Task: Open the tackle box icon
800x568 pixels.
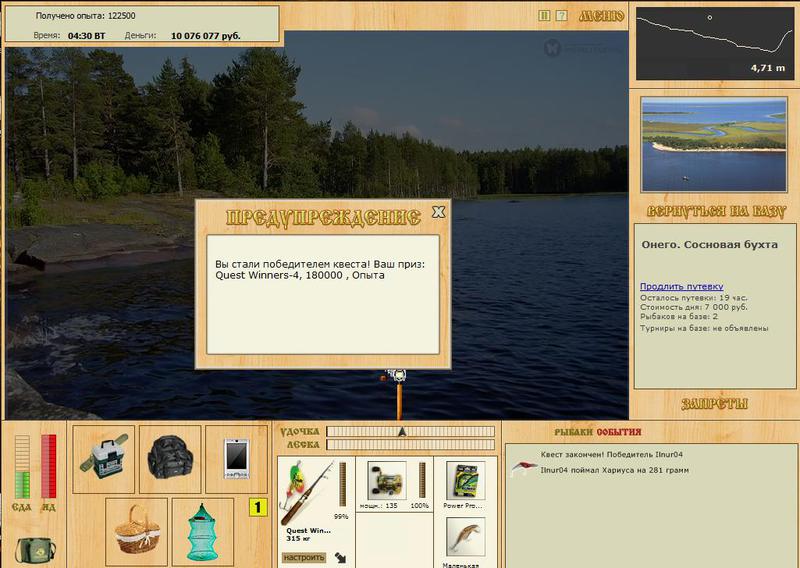Action: [104, 459]
